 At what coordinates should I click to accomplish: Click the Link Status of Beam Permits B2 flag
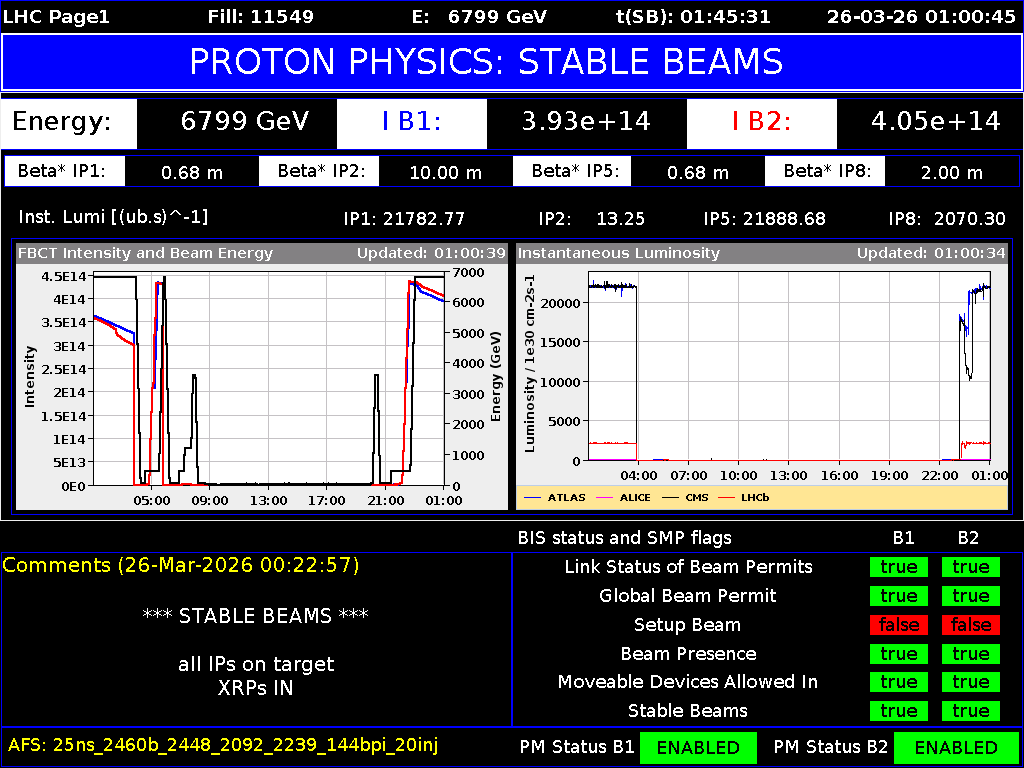[x=968, y=566]
